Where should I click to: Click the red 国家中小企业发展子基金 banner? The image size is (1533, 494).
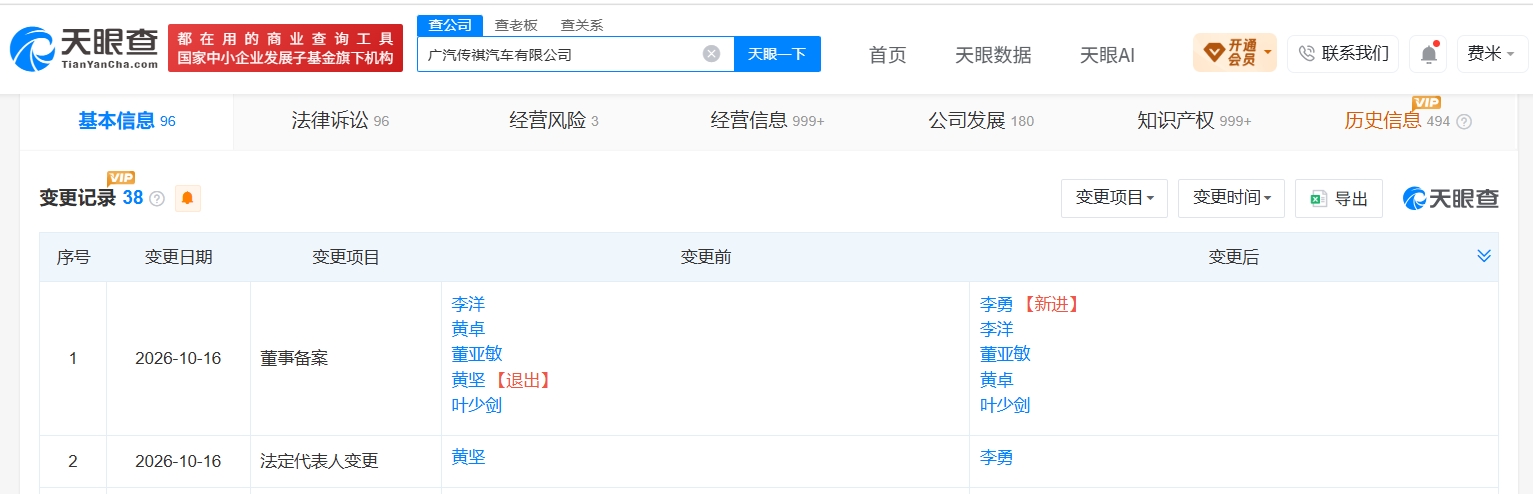285,48
